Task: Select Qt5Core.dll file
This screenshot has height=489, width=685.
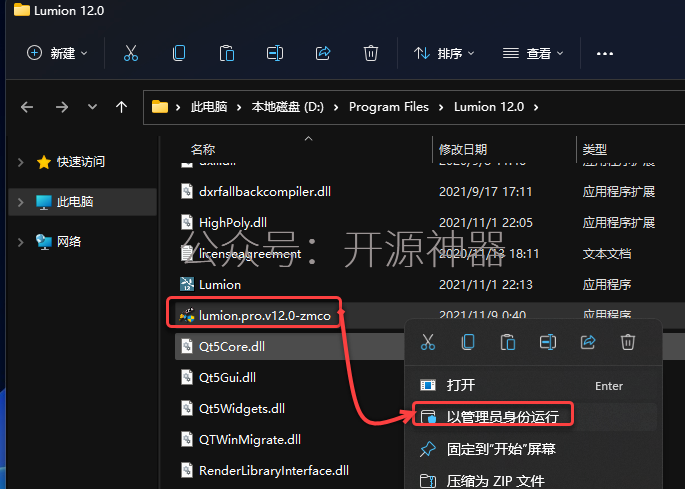Action: coord(232,347)
